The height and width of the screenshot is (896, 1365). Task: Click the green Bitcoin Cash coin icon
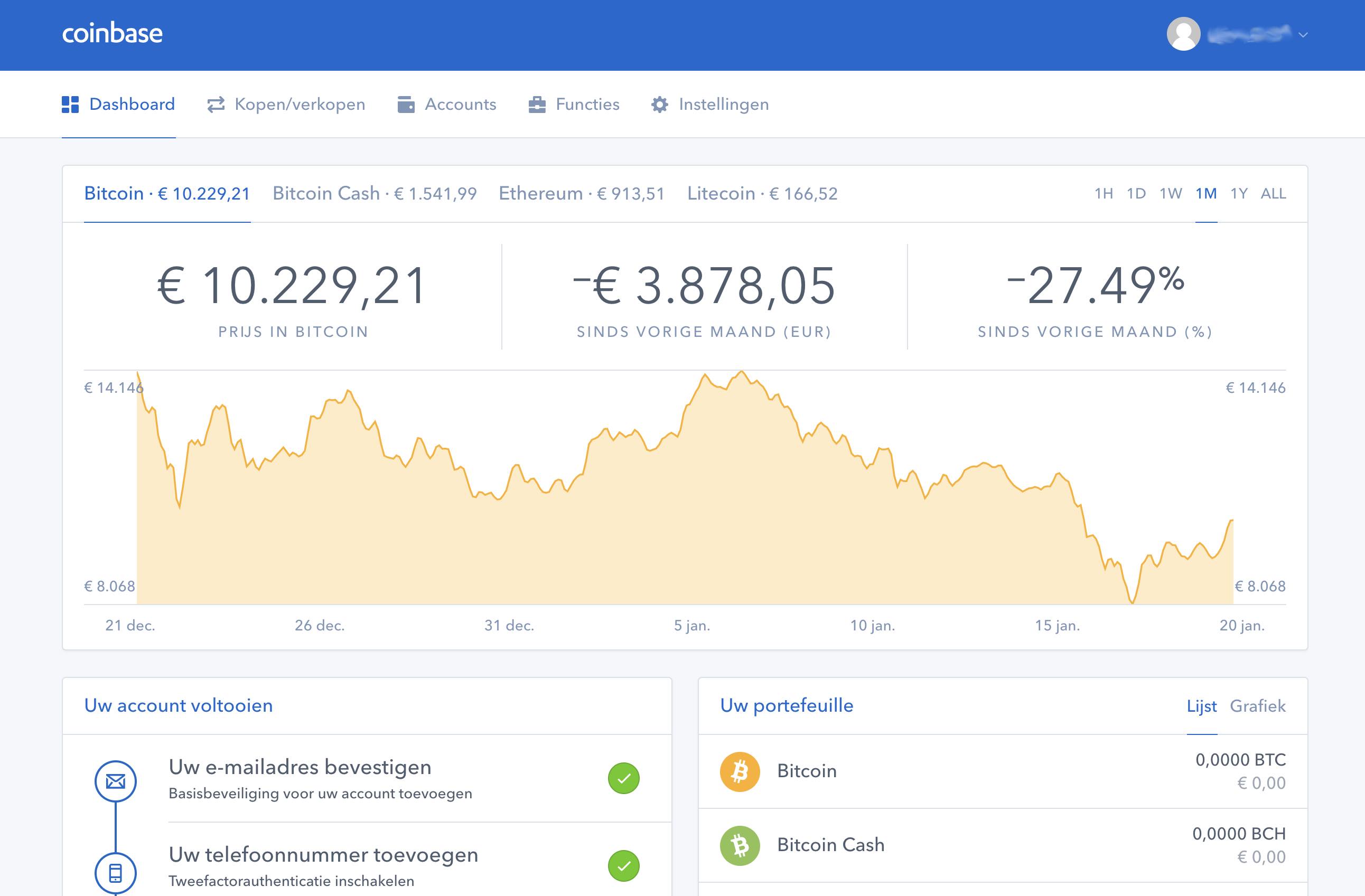click(740, 845)
